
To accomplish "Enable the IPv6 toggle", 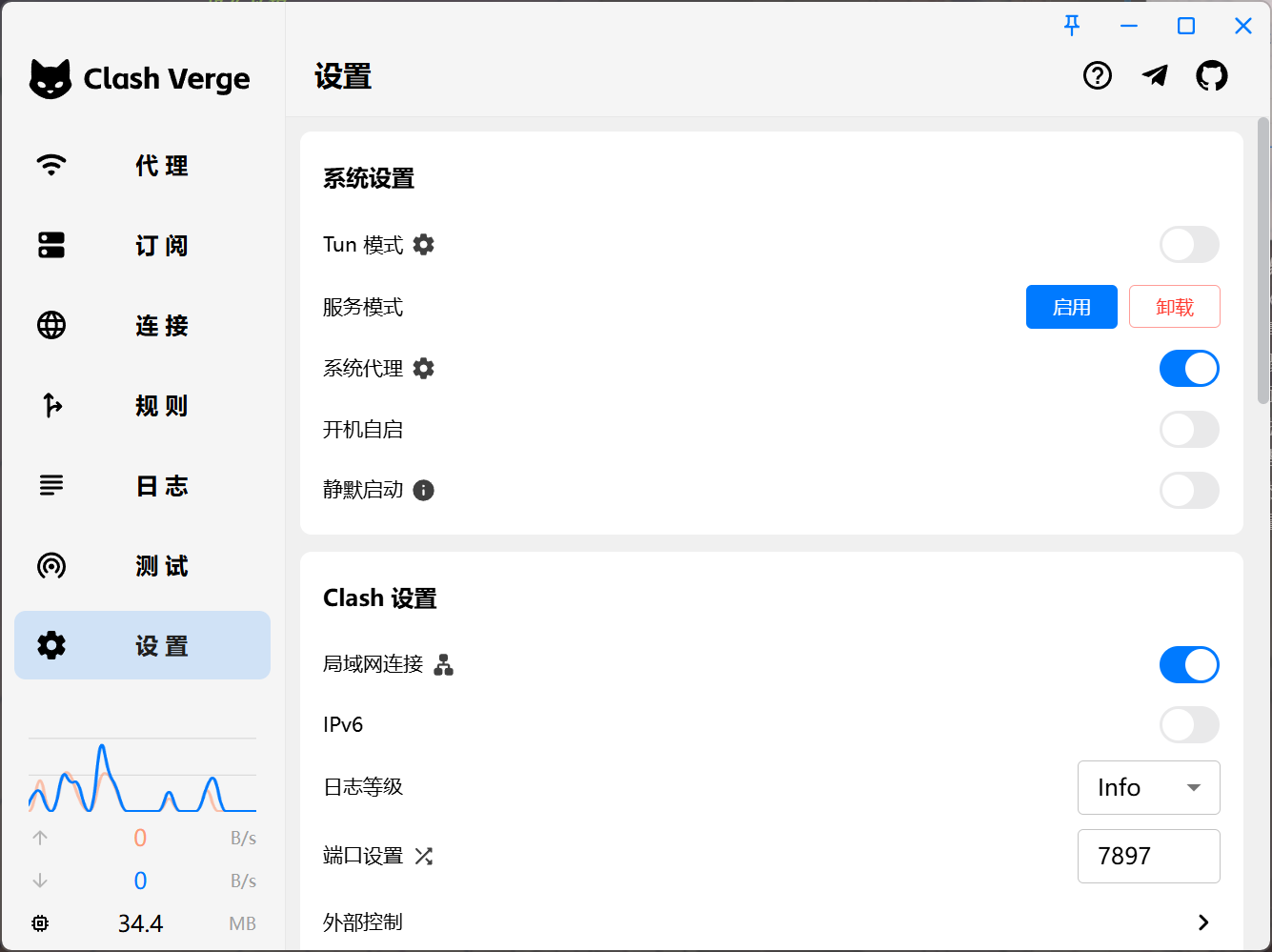I will coord(1189,725).
